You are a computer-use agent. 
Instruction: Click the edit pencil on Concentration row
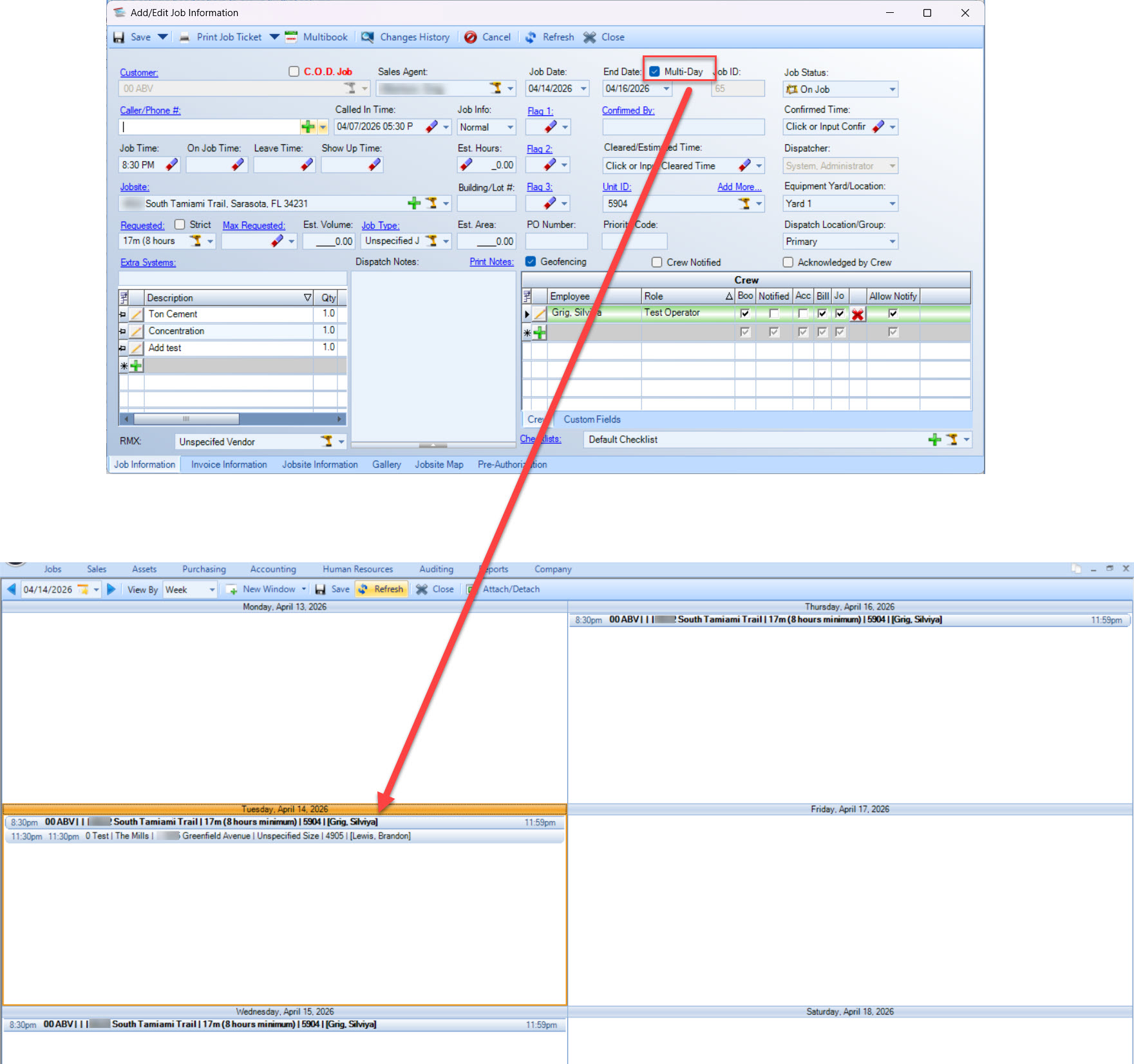click(x=136, y=331)
